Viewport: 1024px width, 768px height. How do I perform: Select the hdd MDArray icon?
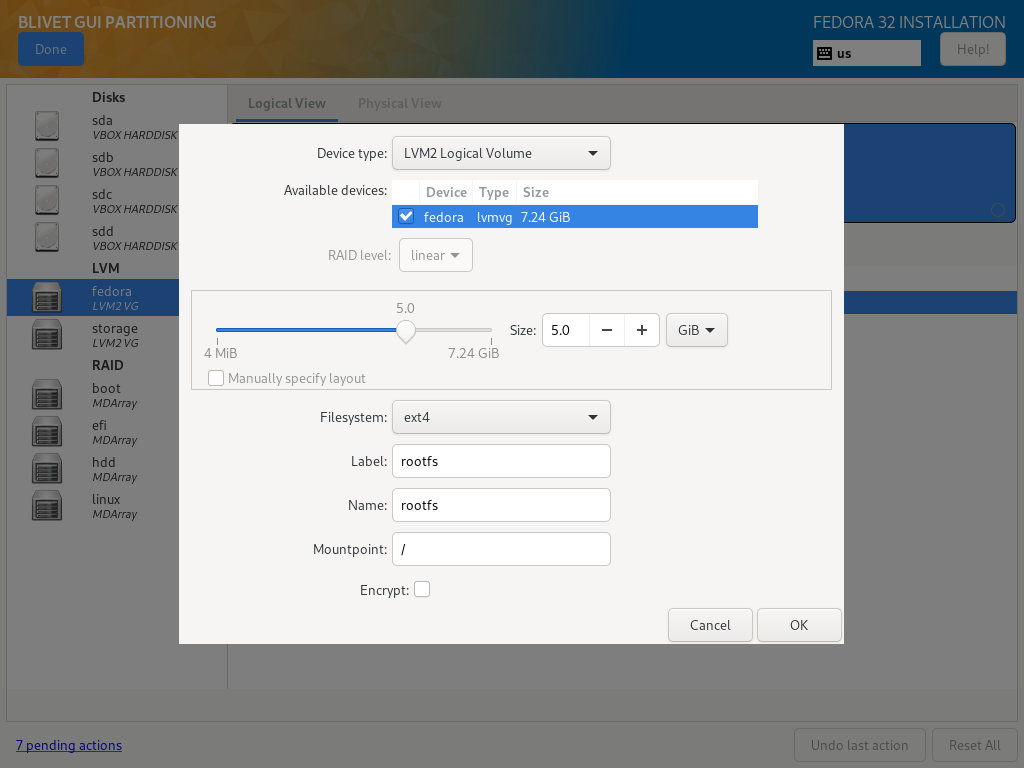[x=47, y=468]
